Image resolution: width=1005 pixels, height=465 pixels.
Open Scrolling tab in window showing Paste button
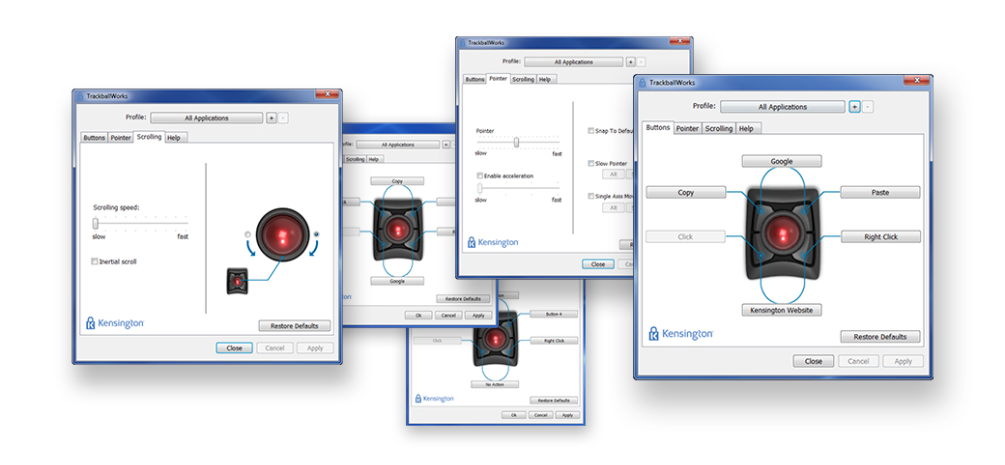718,129
